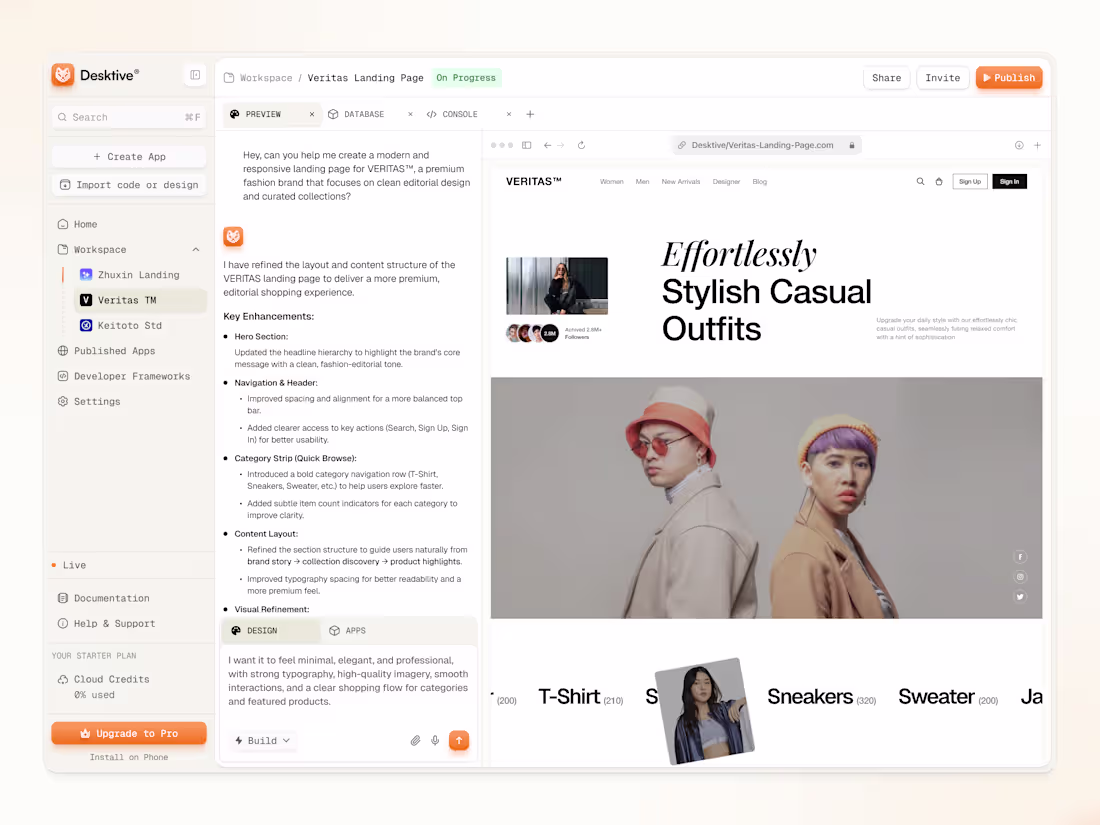Image resolution: width=1100 pixels, height=825 pixels.
Task: Close the CONSOLE tab
Action: click(509, 114)
